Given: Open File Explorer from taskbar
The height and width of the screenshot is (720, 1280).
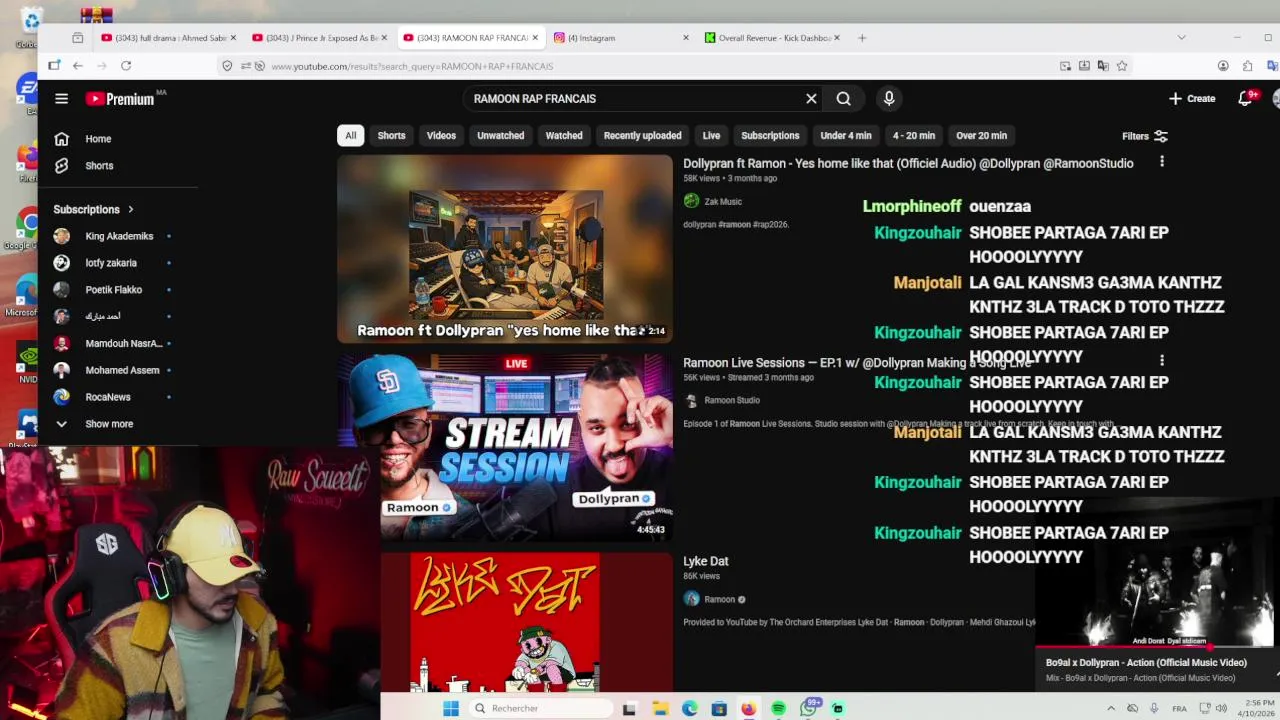Looking at the screenshot, I should tap(660, 708).
